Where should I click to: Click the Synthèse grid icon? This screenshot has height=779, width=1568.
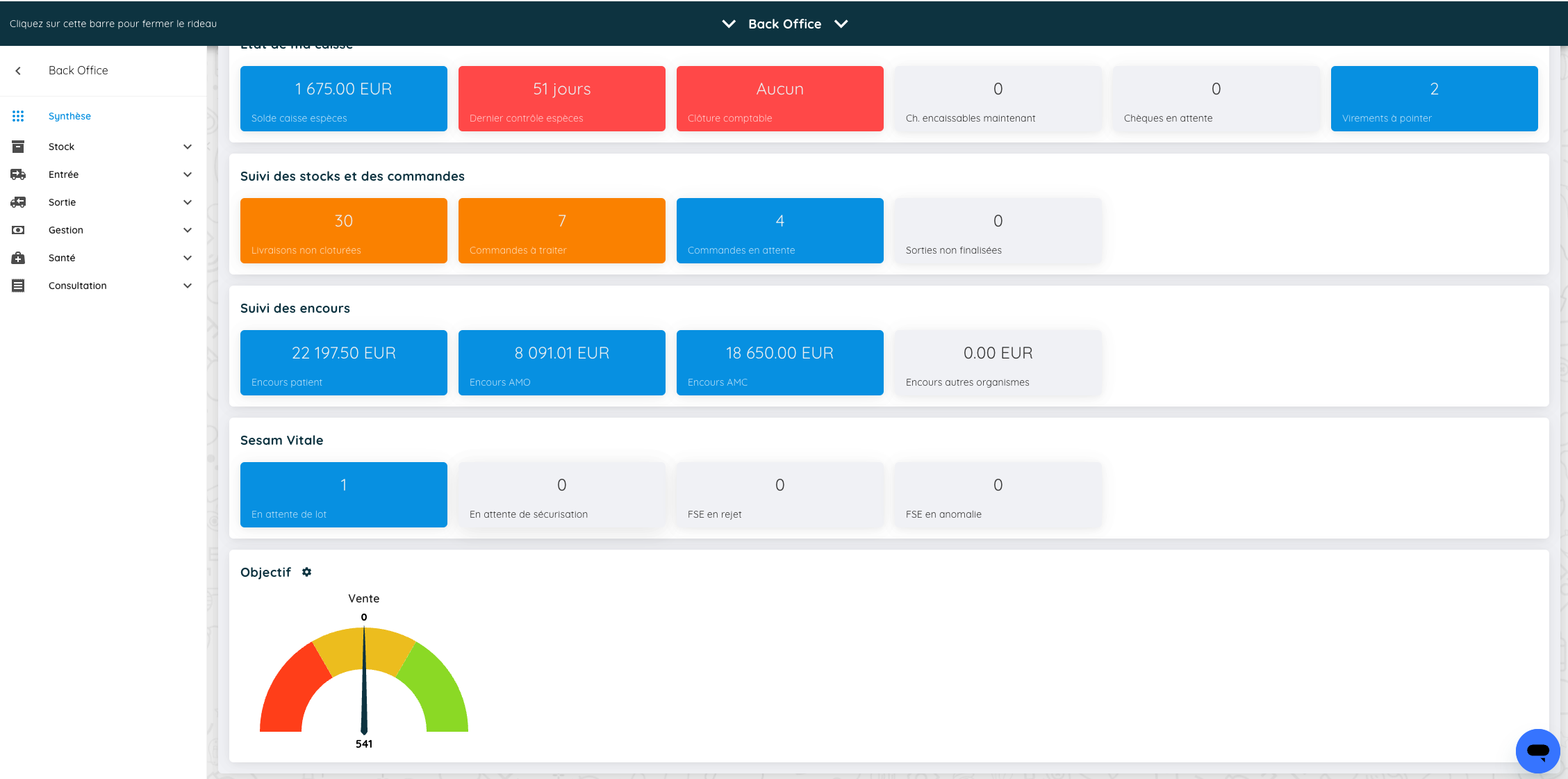coord(18,116)
